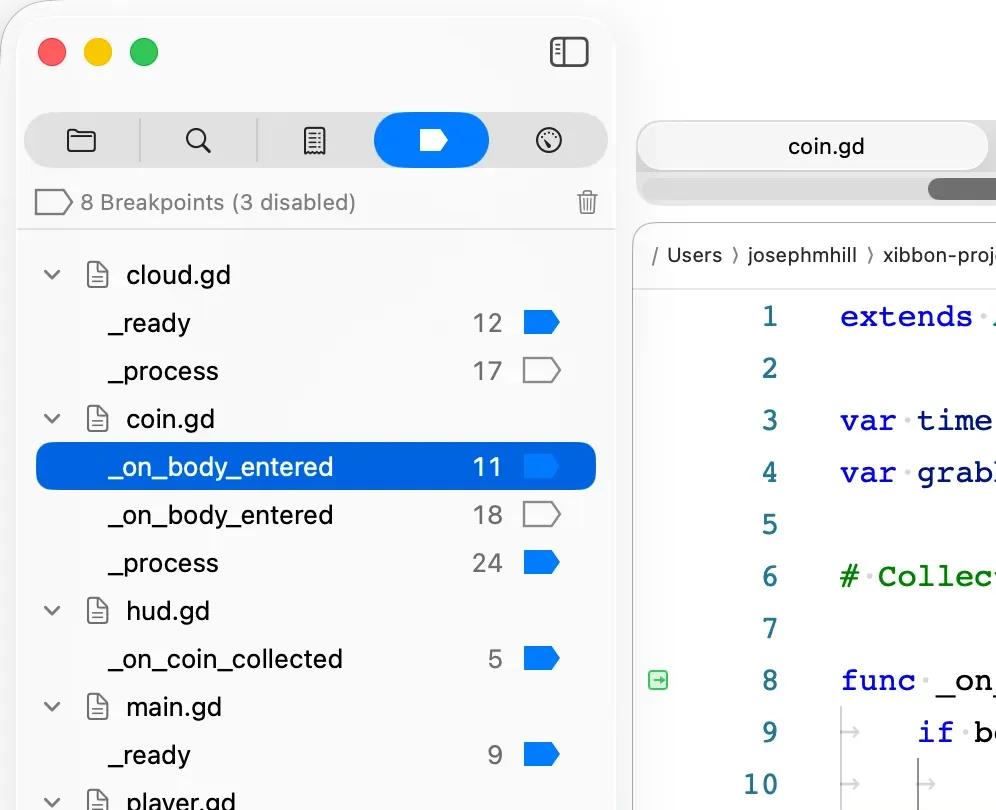Enable the cloud.gd _process breakpoint at line 17
The image size is (996, 810).
[x=541, y=370]
